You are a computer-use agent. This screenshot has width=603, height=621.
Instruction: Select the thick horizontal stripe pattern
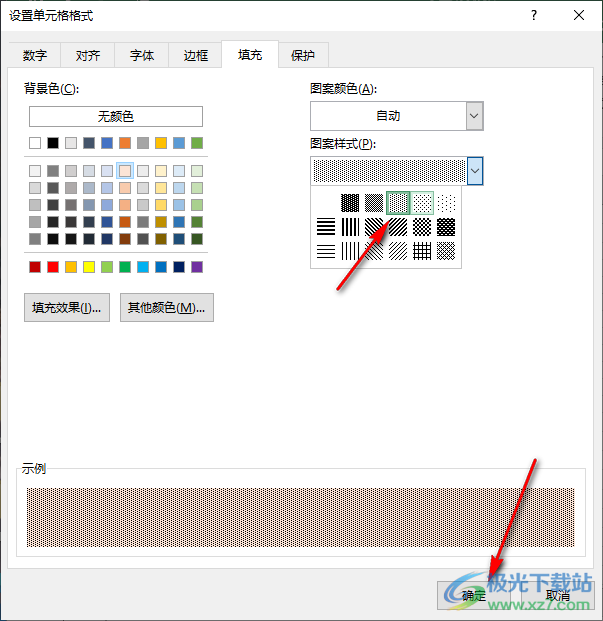click(326, 227)
